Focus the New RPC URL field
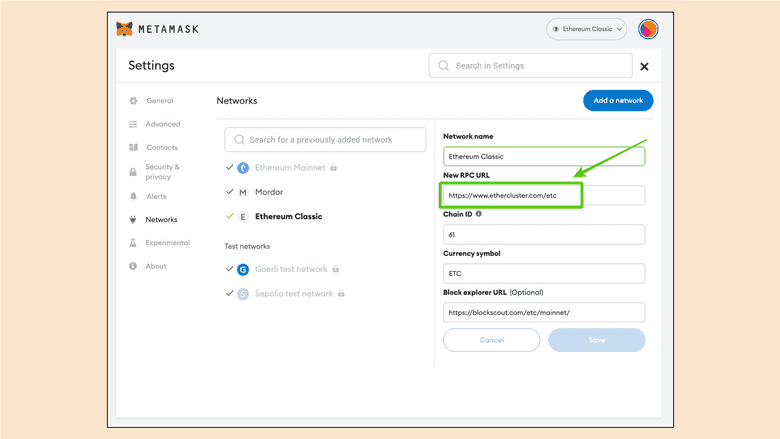Screen dimensions: 780x439 coord(544,195)
